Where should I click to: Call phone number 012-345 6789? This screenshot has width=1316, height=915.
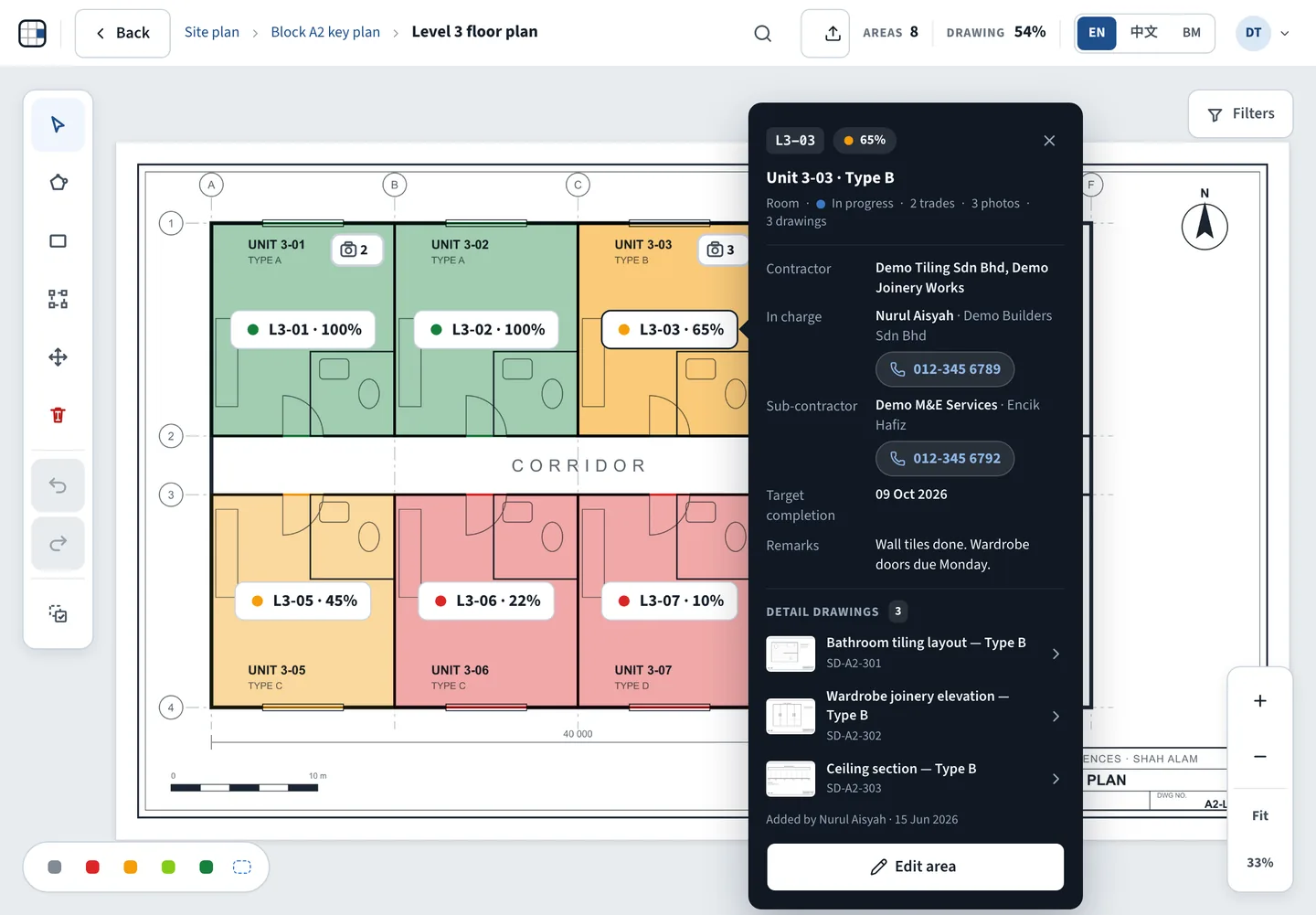pos(945,369)
